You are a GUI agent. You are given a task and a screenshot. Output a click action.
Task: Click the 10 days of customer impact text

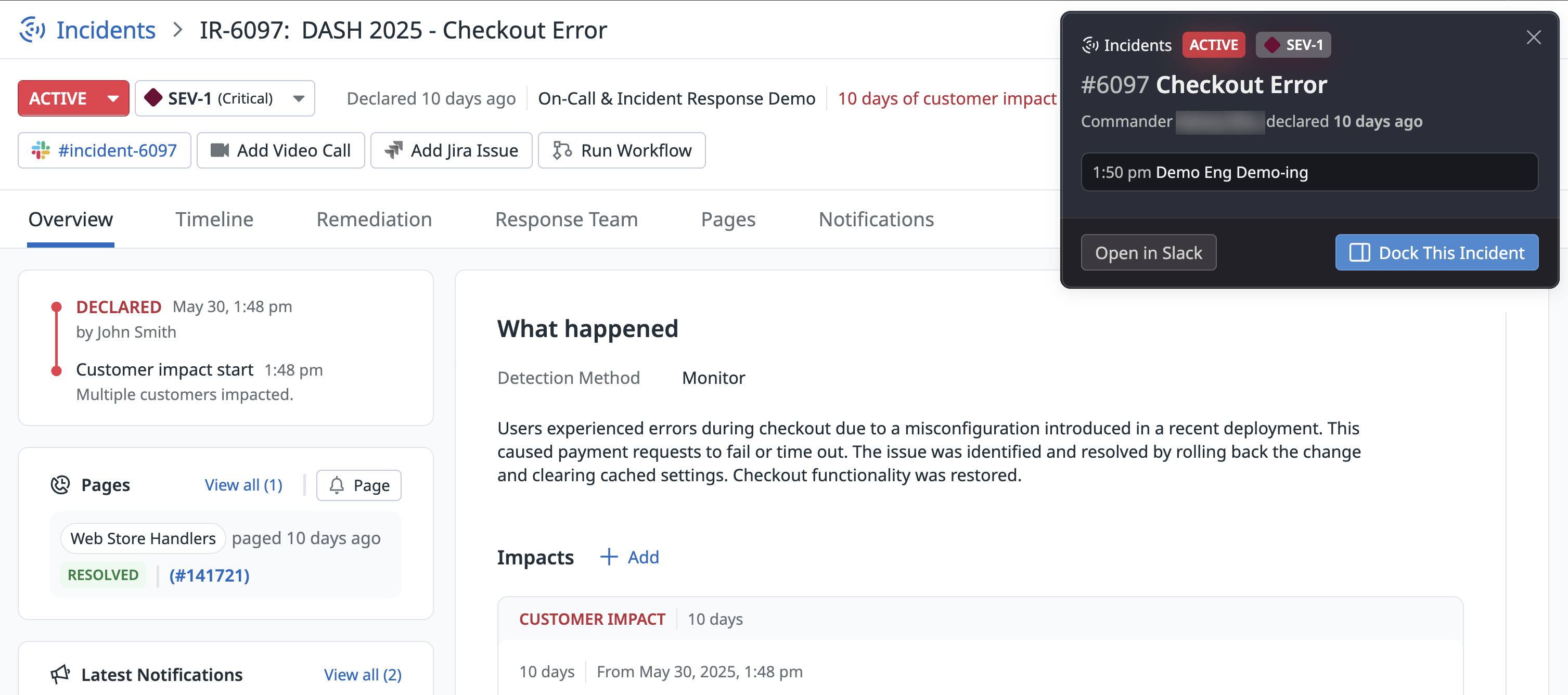tap(947, 98)
